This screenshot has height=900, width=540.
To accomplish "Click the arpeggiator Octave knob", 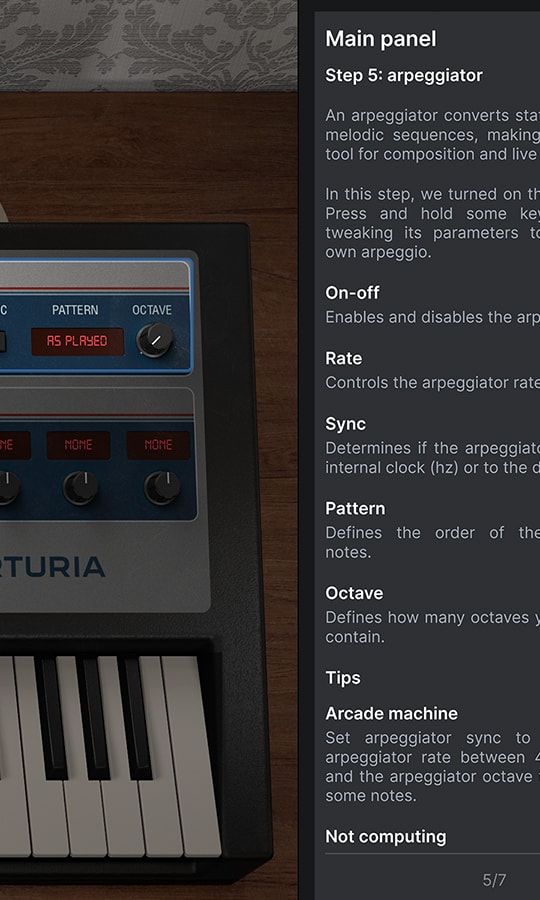I will [155, 340].
